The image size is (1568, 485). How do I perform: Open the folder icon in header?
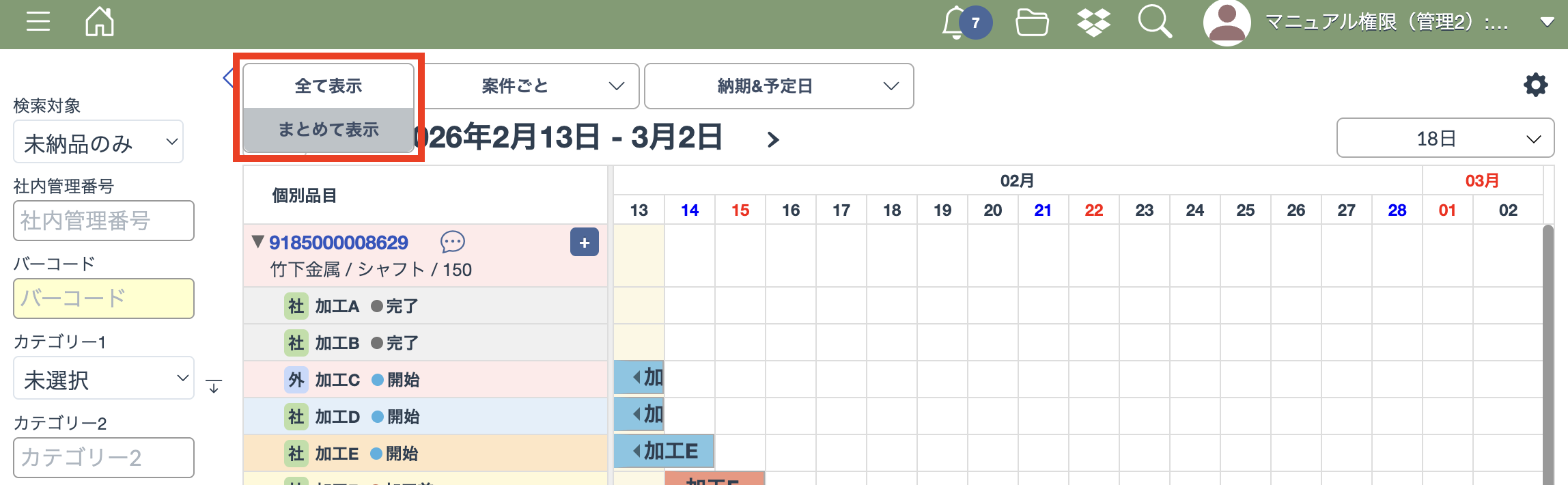click(1032, 23)
